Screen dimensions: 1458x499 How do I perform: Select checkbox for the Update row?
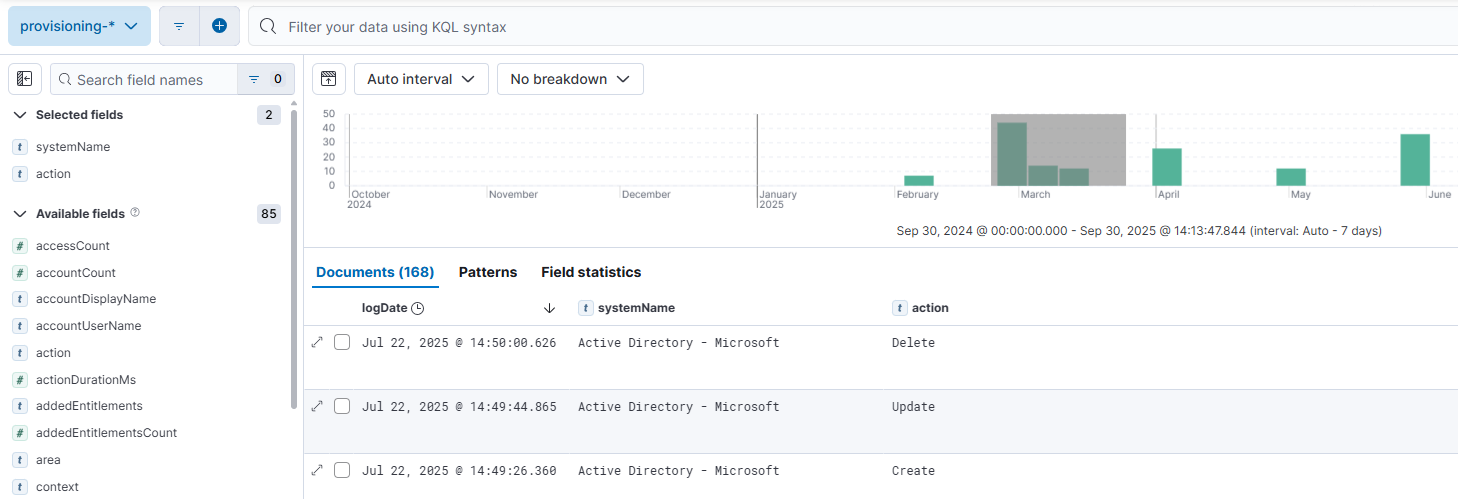point(342,406)
